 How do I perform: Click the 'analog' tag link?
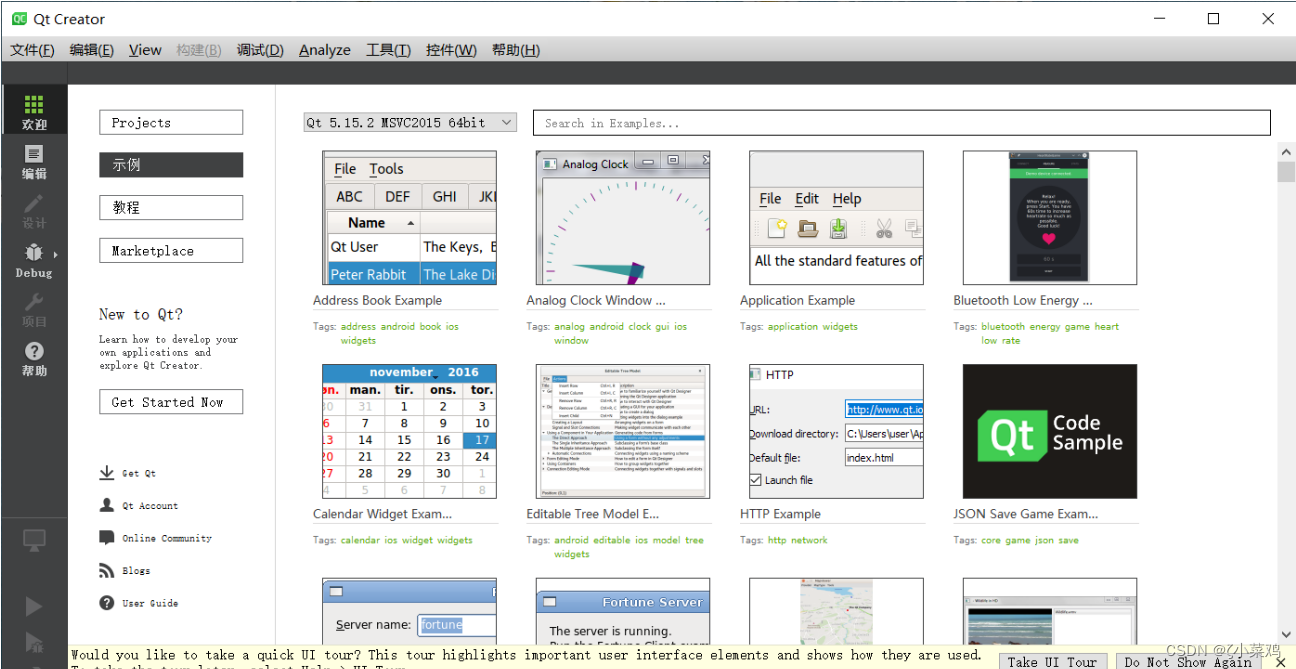click(x=569, y=326)
